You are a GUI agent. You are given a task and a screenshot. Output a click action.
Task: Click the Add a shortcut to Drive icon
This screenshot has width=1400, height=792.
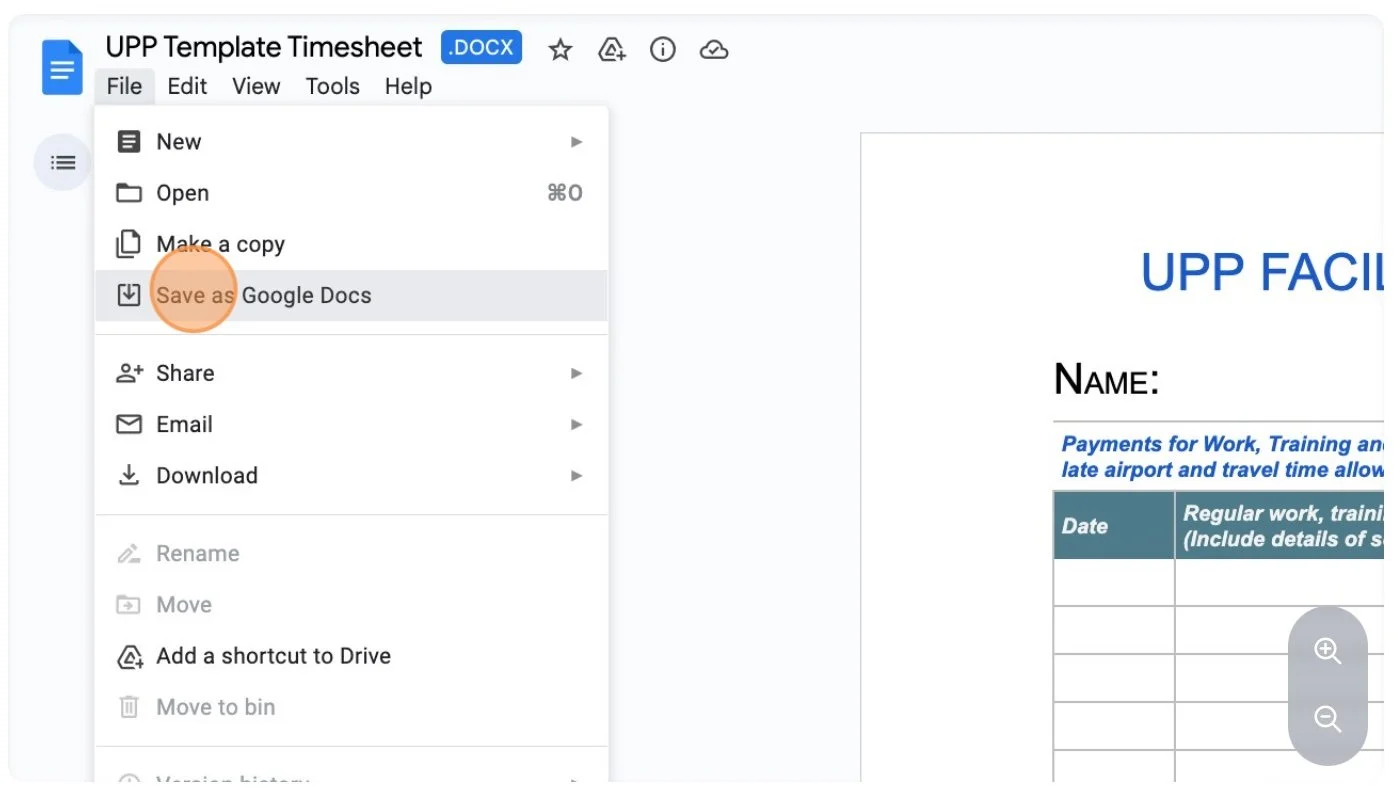tap(130, 657)
